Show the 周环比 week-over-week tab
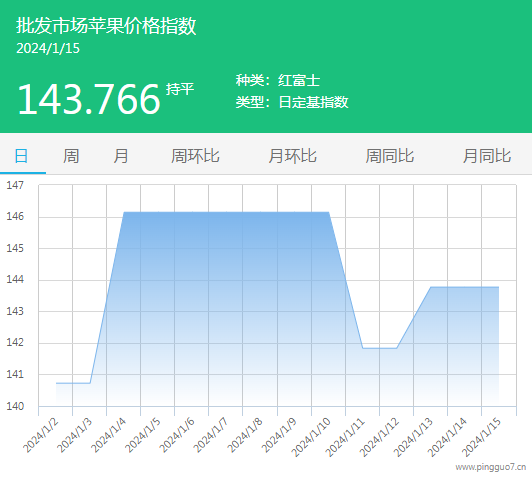This screenshot has width=532, height=477. [x=195, y=156]
